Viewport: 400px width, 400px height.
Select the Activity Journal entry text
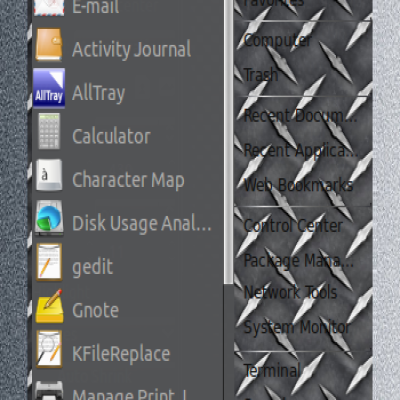coord(132,50)
